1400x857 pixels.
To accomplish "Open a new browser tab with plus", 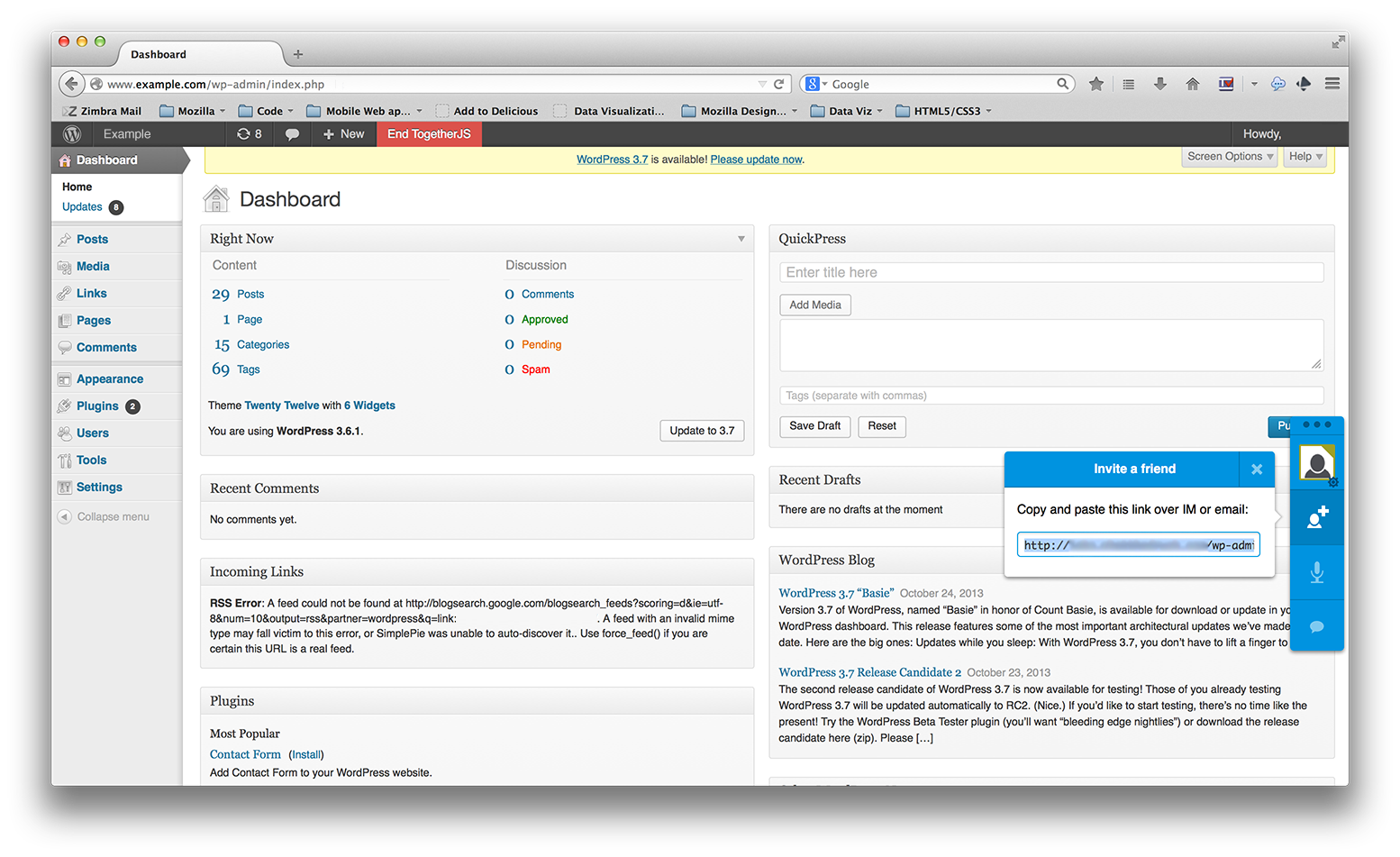I will 298,54.
